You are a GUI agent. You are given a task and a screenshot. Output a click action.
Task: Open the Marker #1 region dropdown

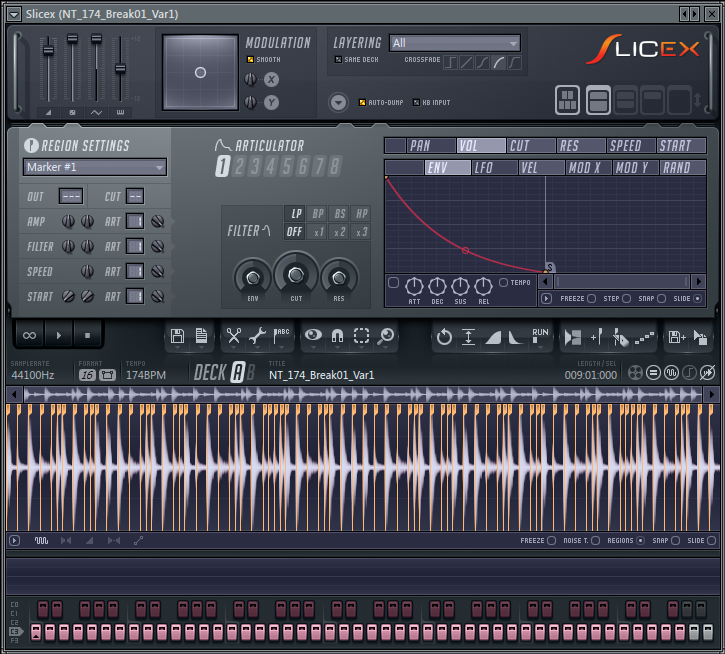coord(95,167)
